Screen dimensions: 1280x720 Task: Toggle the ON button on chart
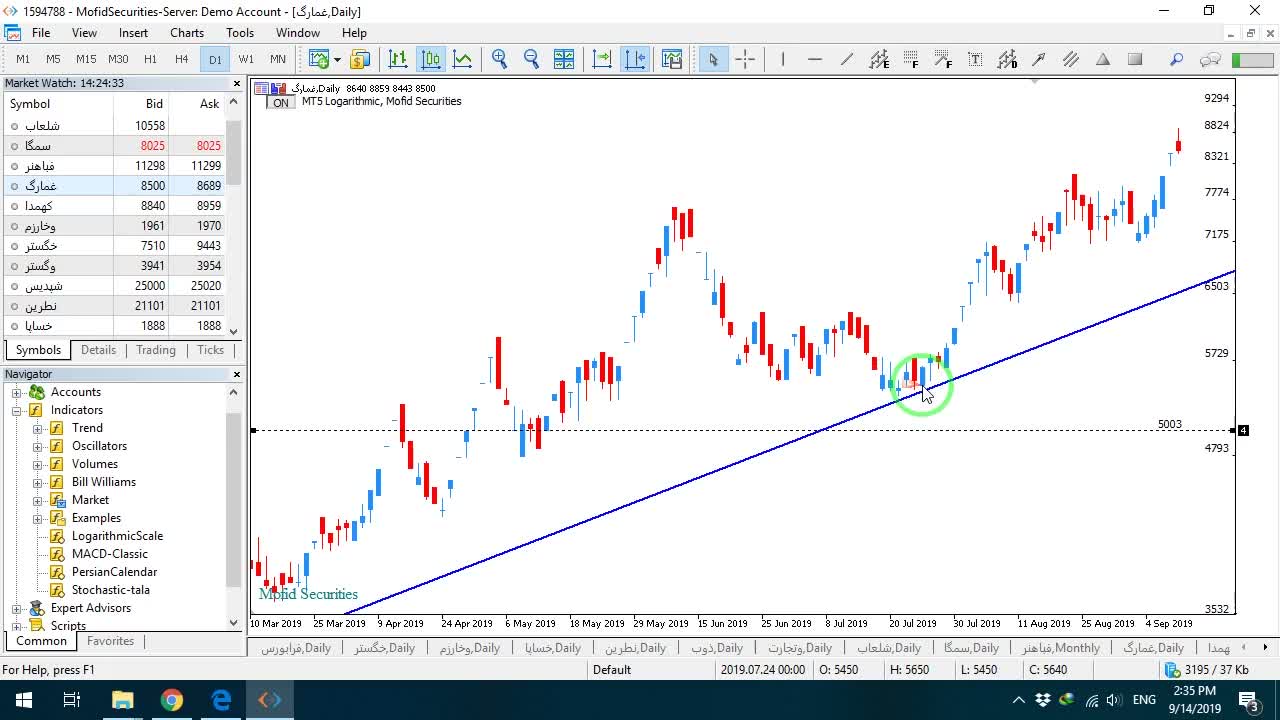click(281, 103)
